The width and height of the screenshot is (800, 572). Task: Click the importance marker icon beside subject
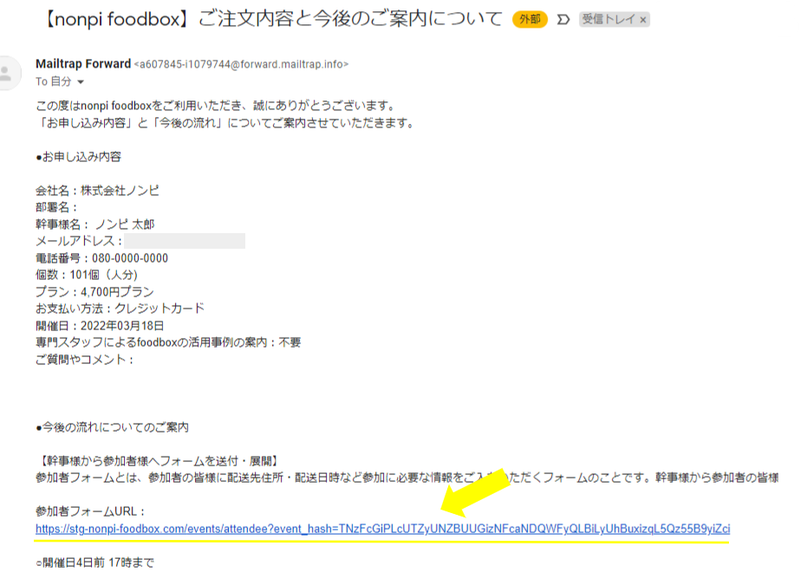tap(563, 20)
